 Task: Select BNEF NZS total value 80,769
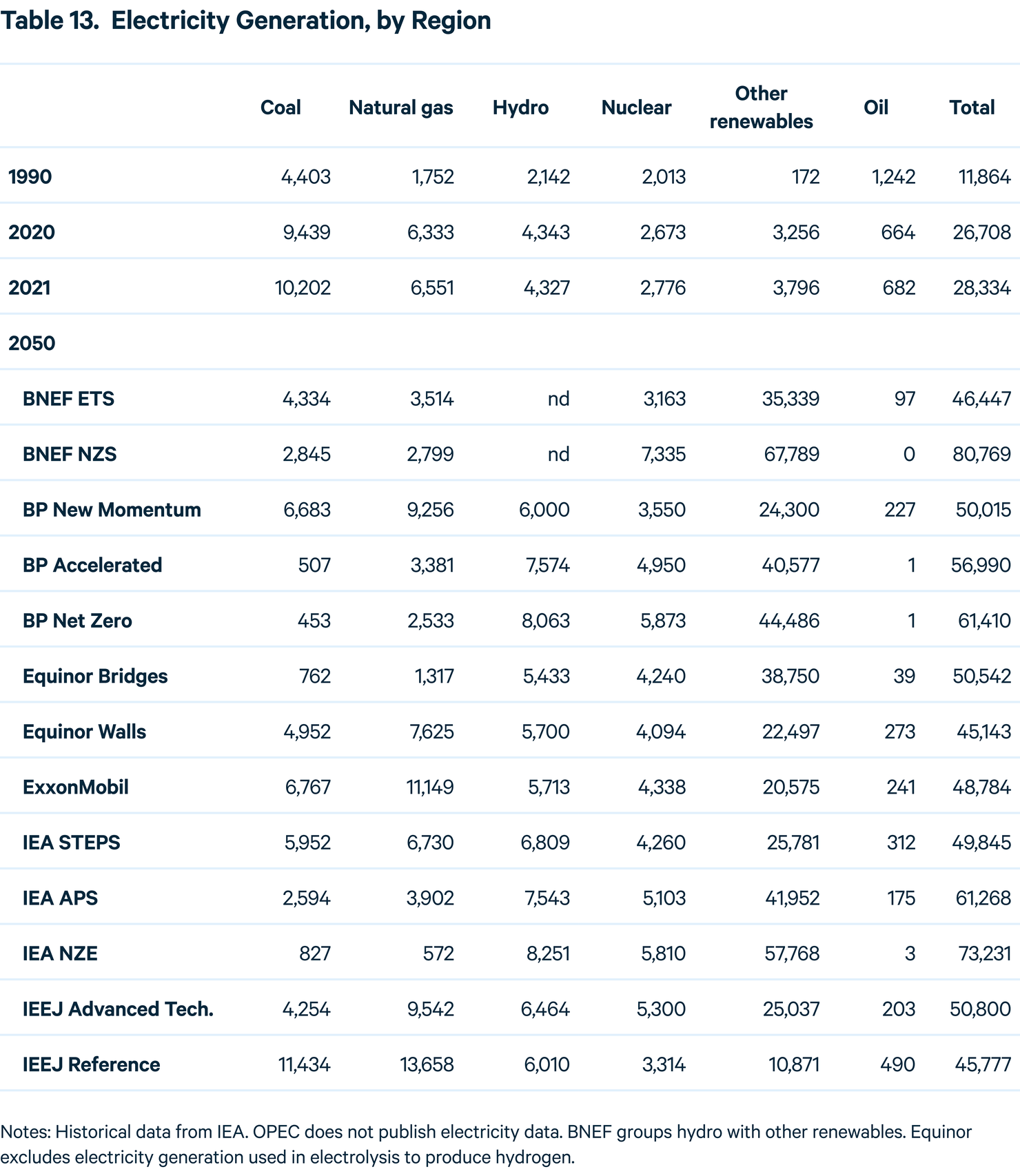[981, 455]
